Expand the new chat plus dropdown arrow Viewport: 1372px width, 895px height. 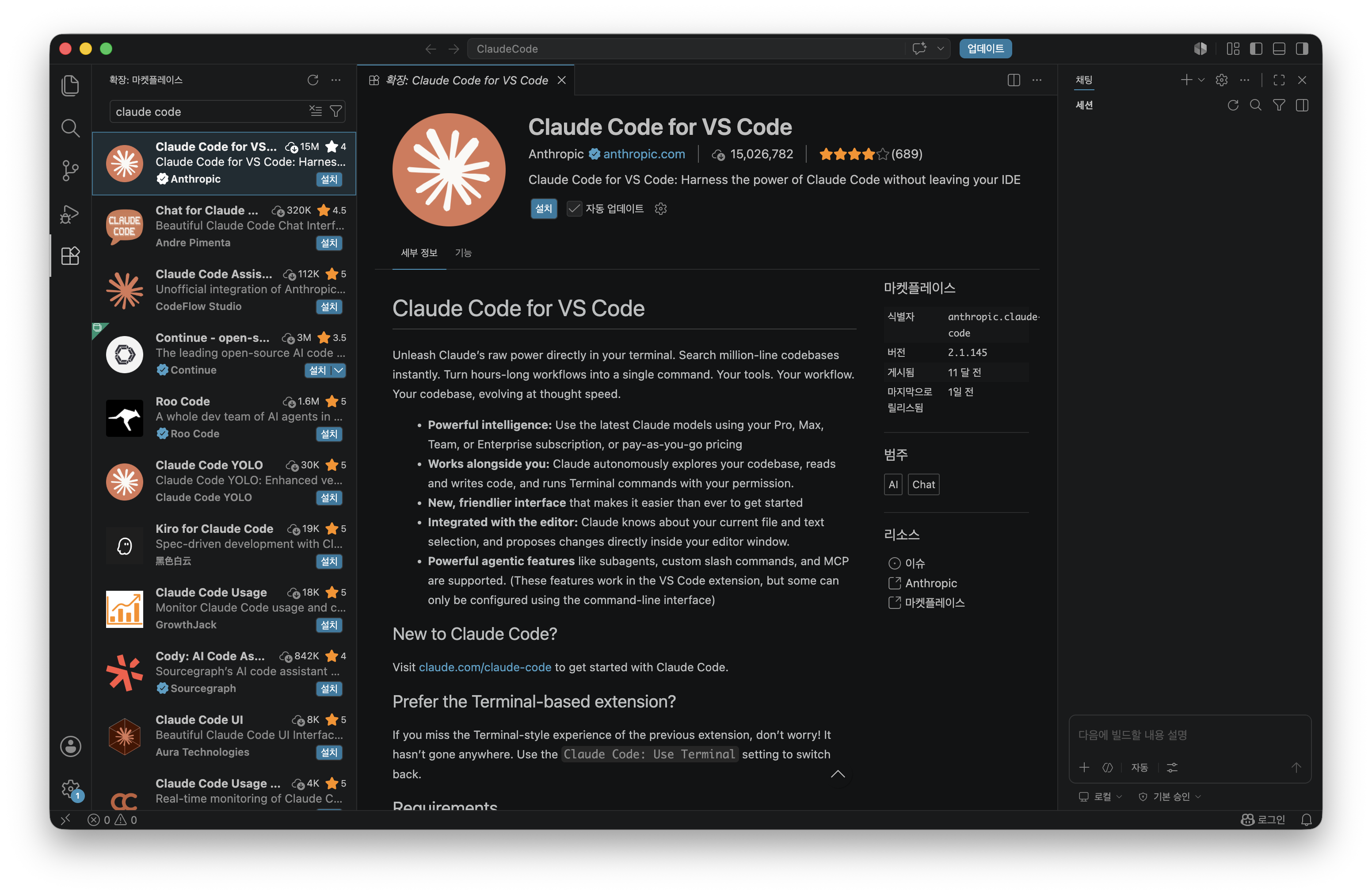pyautogui.click(x=1202, y=80)
